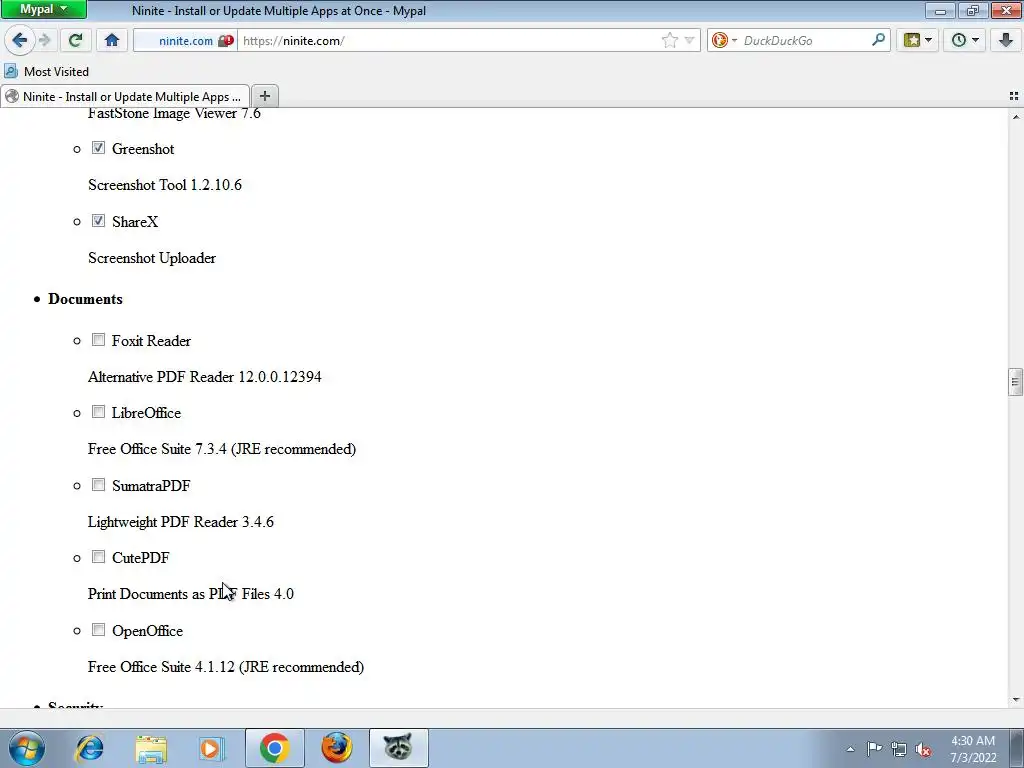The height and width of the screenshot is (768, 1024).
Task: Click 'Screenshot Uploader' description text
Action: (152, 258)
